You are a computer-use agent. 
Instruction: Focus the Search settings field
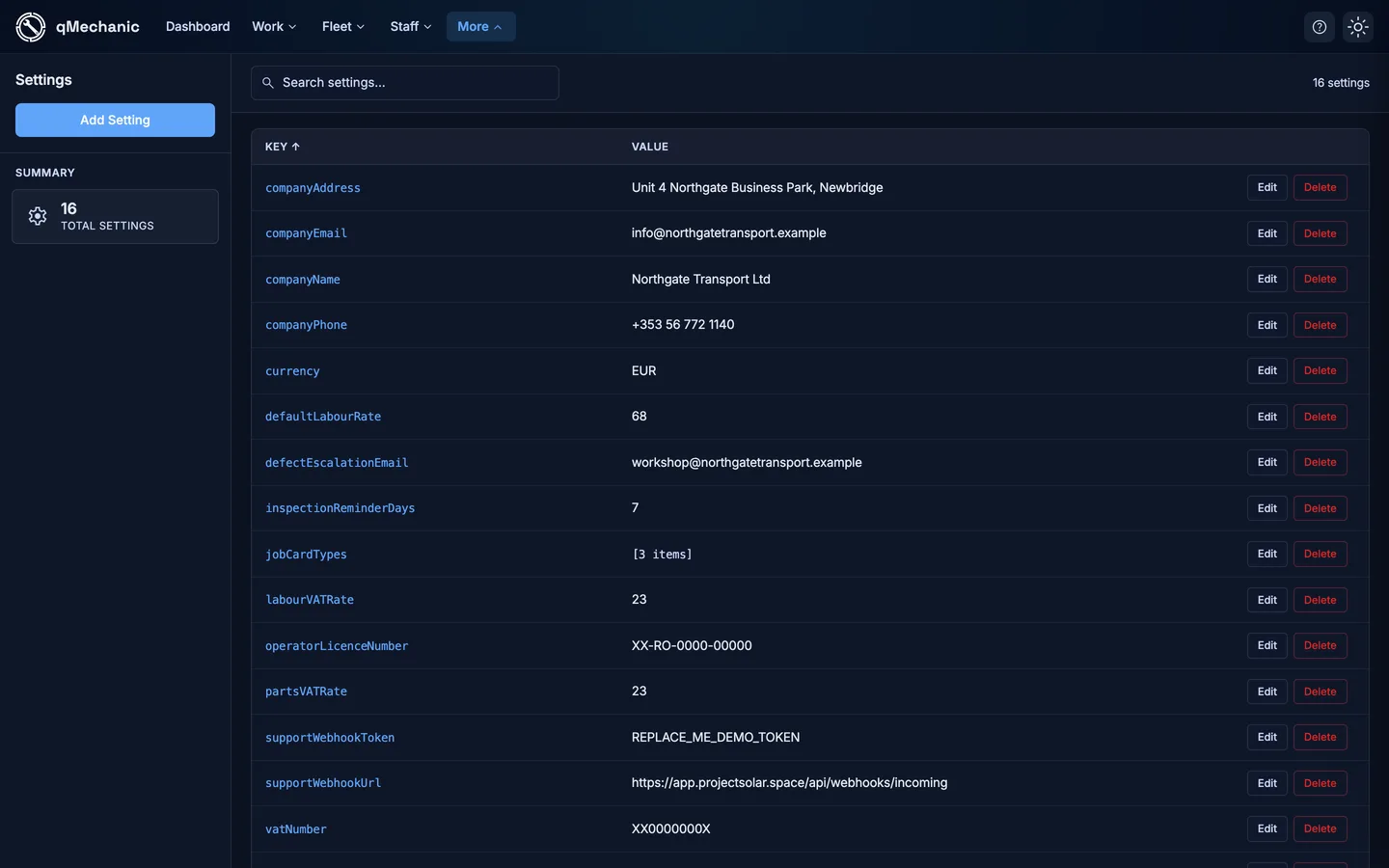point(405,83)
